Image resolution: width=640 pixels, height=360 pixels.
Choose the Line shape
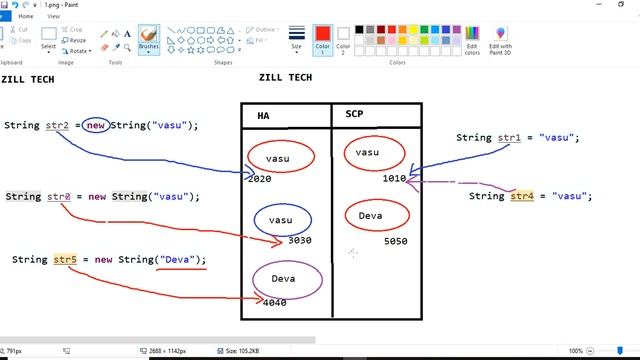coord(171,31)
